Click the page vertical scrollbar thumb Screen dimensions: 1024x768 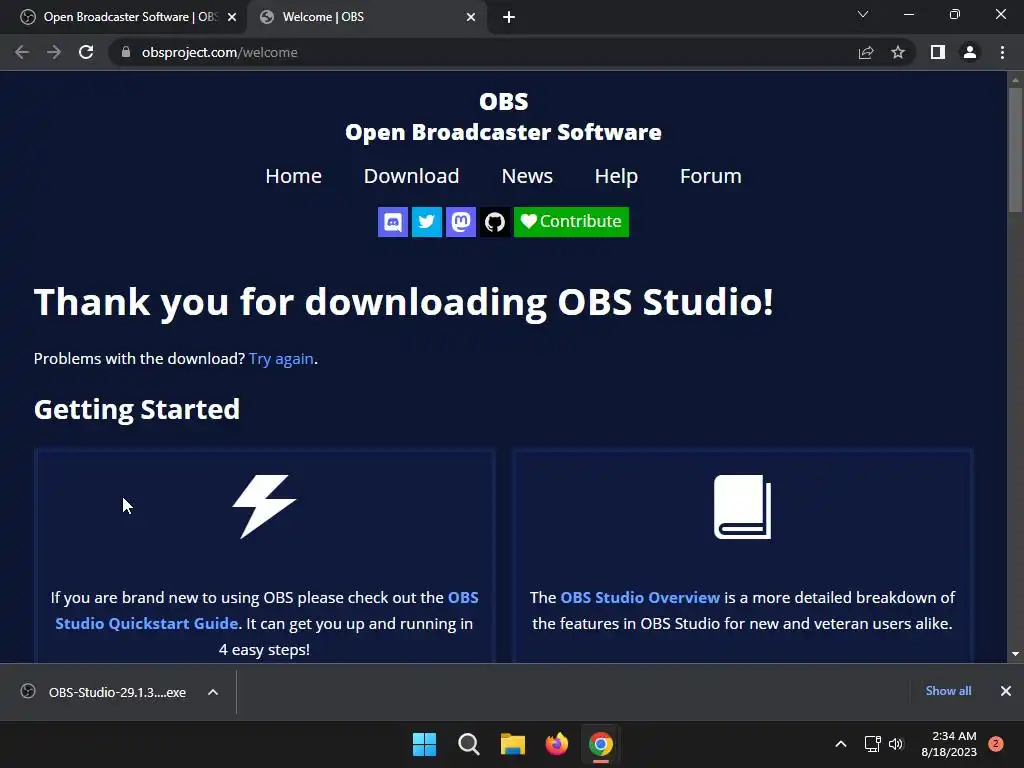(1015, 149)
